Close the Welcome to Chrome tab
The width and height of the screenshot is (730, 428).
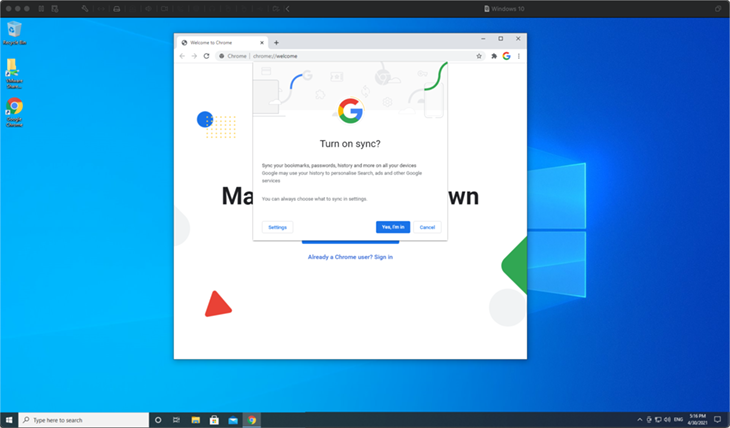click(x=262, y=43)
